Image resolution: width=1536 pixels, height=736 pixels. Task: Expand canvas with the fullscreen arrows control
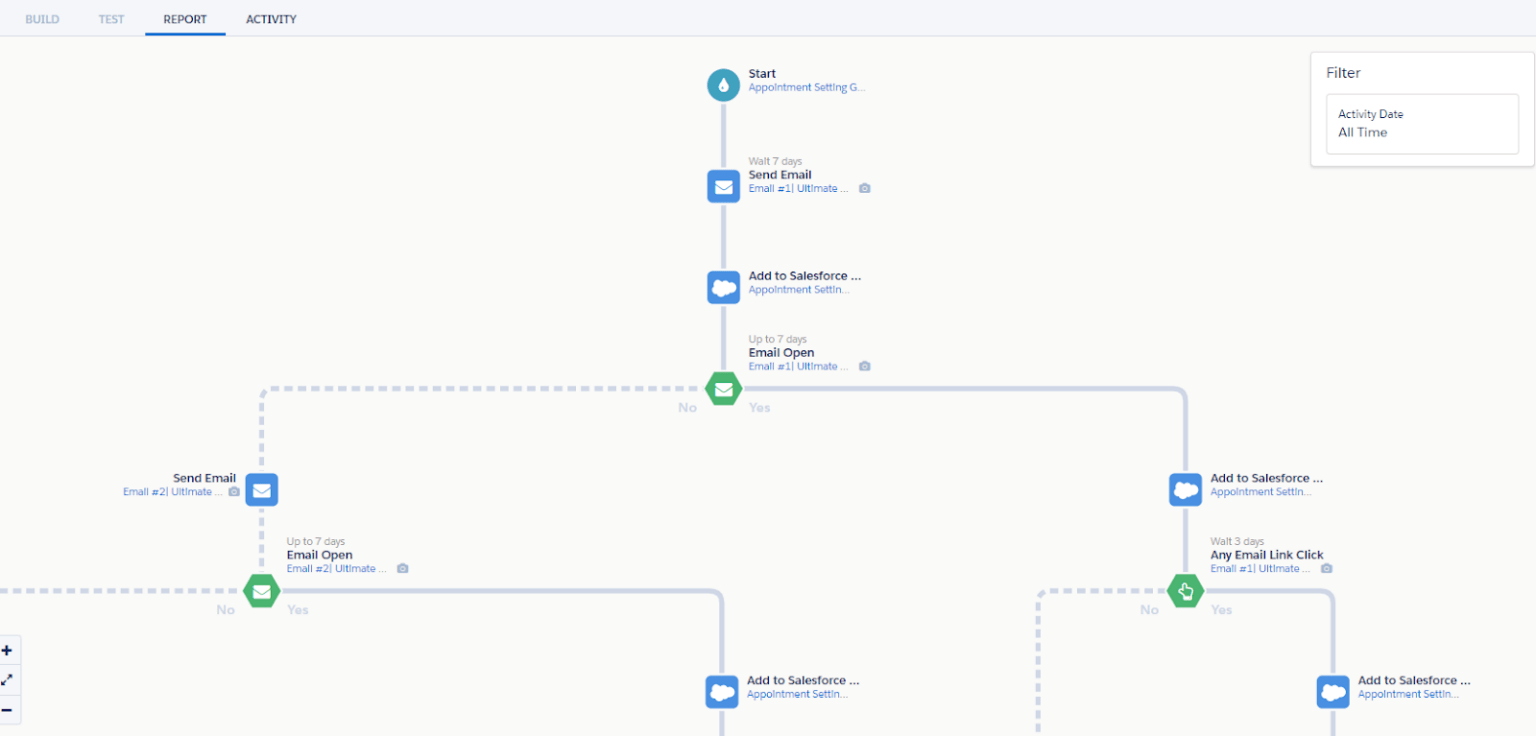coord(9,680)
